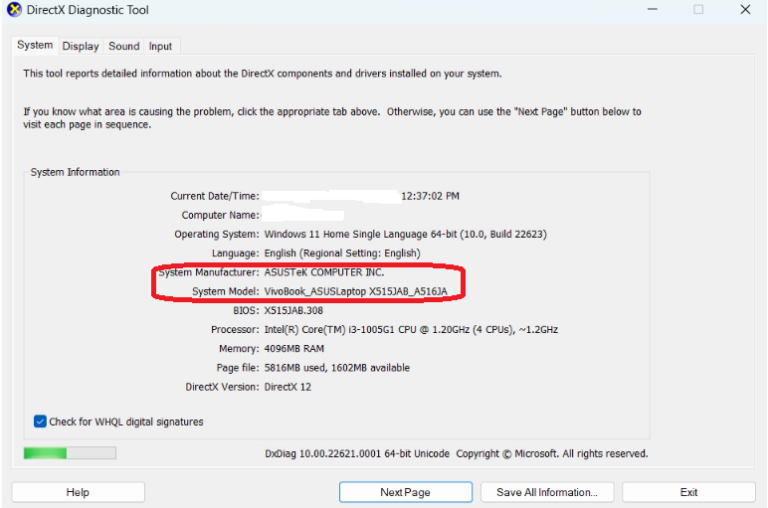Click the DirectX Version label
Image resolution: width=768 pixels, height=508 pixels.
coord(222,387)
